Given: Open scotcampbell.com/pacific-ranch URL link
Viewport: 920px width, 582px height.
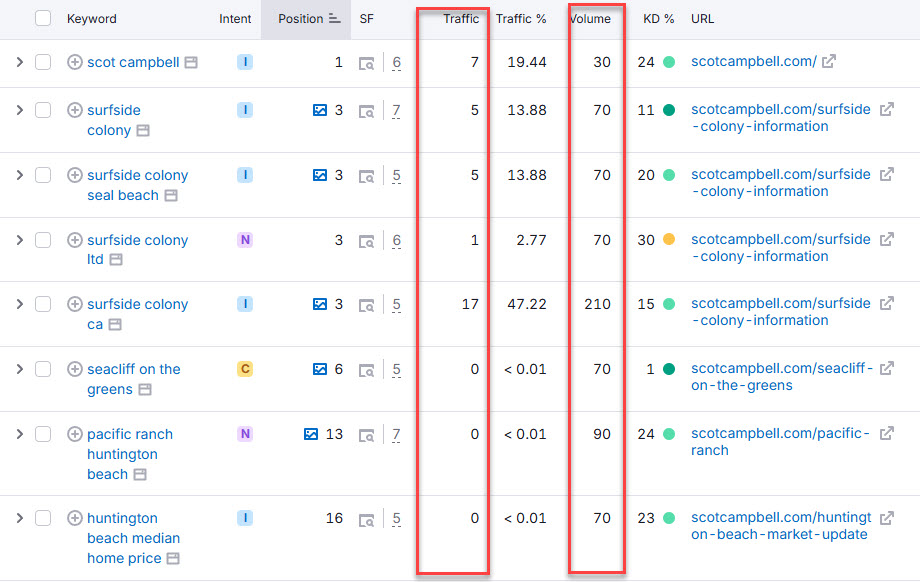Looking at the screenshot, I should (x=780, y=442).
